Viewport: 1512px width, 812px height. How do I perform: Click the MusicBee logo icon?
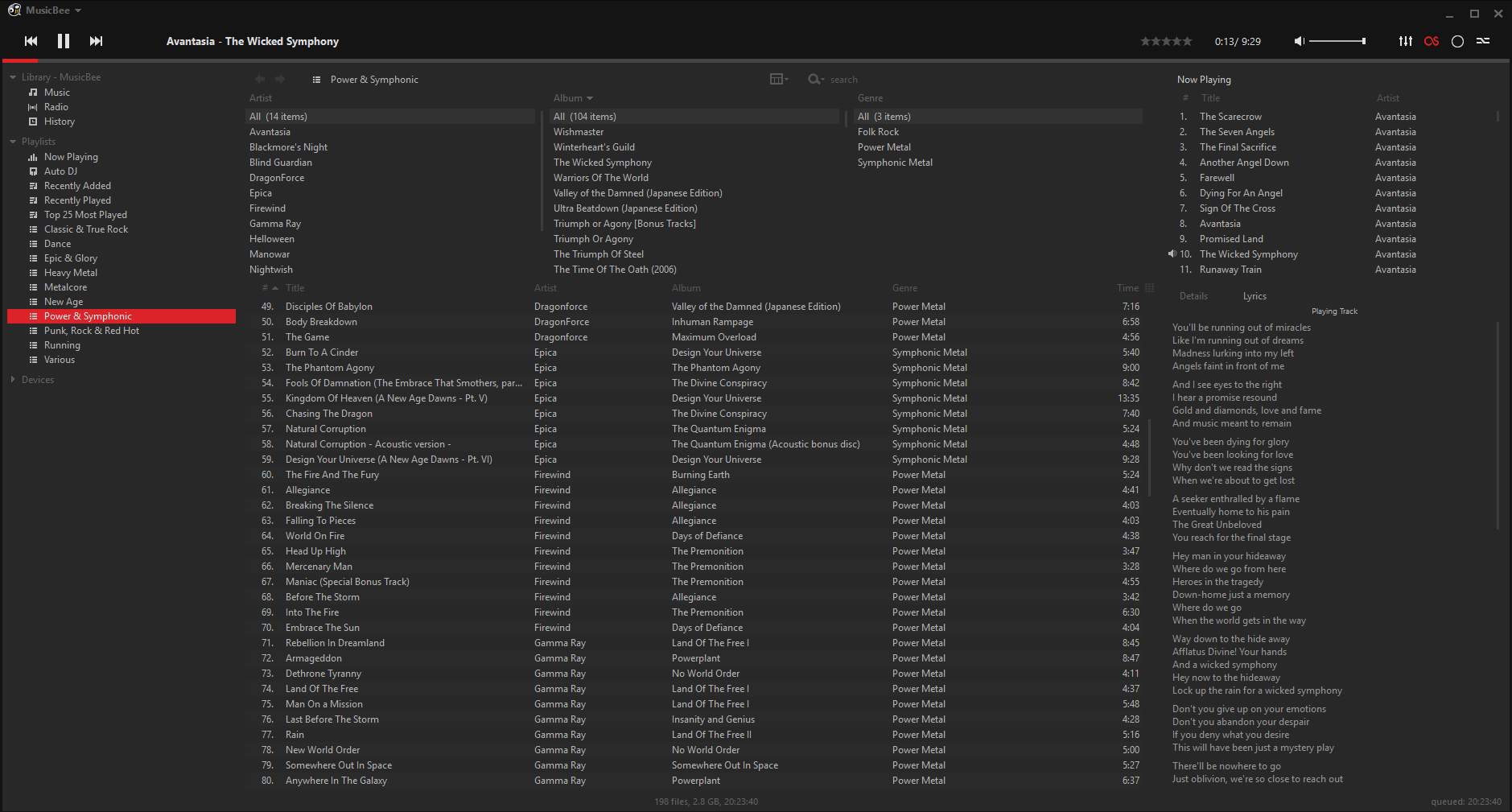tap(14, 10)
